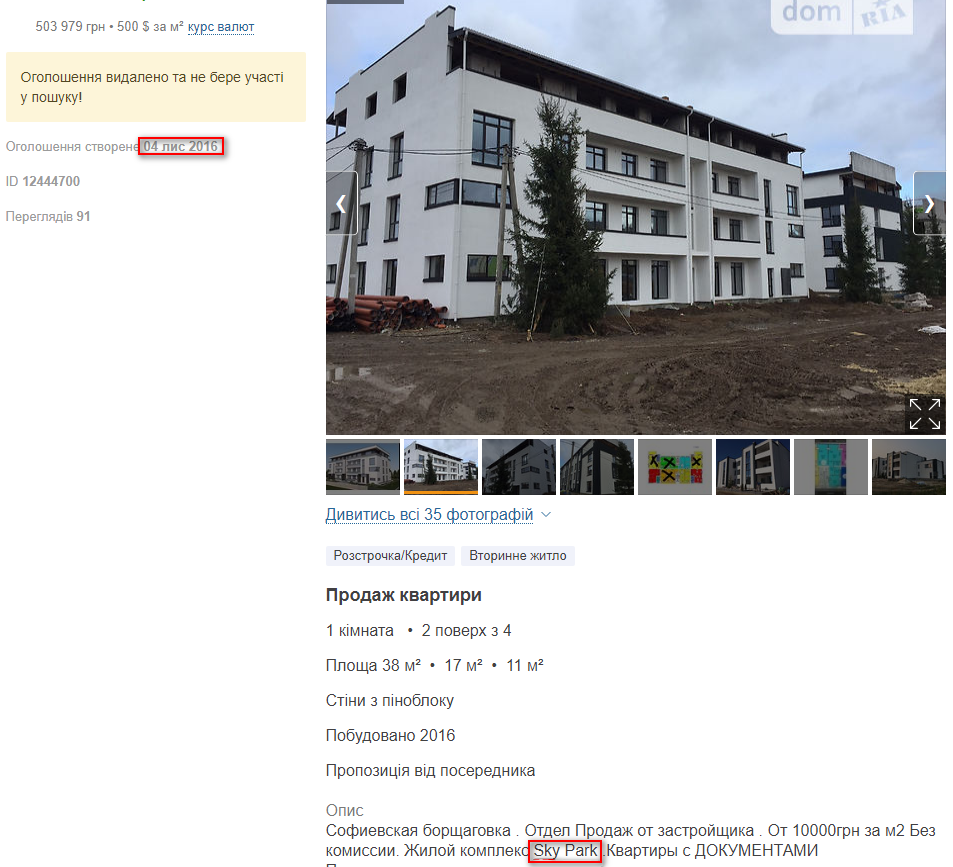
Task: Click the 'Вторинне житло' tag
Action: 518,555
